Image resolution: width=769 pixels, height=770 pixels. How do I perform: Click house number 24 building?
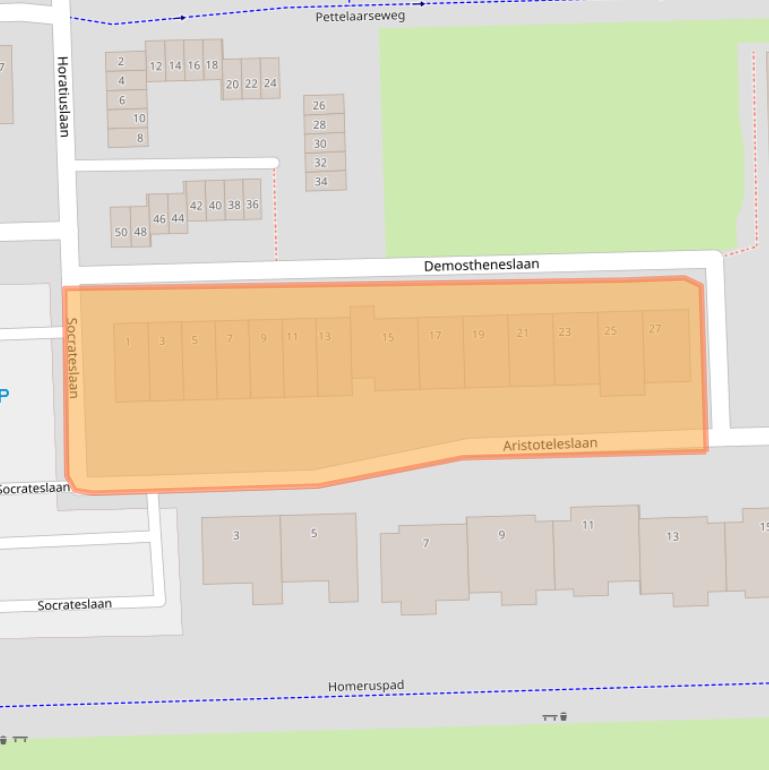(x=270, y=84)
